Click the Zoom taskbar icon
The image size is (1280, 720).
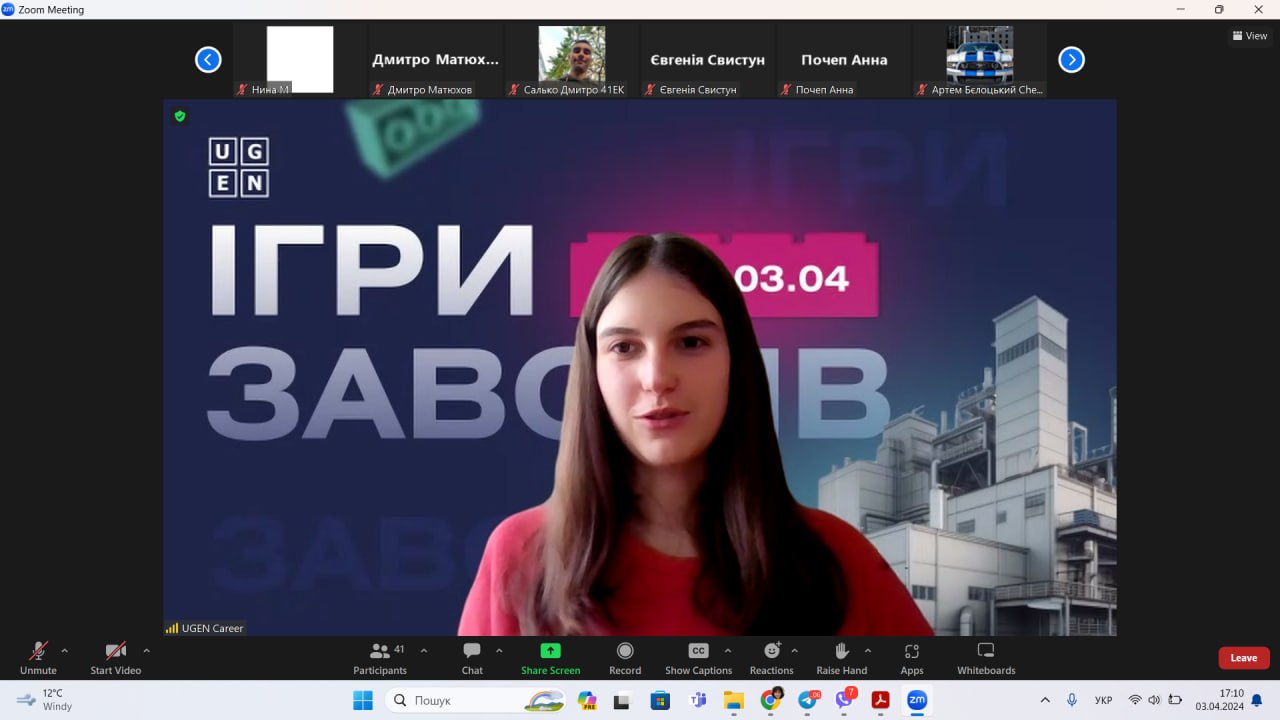click(x=917, y=700)
